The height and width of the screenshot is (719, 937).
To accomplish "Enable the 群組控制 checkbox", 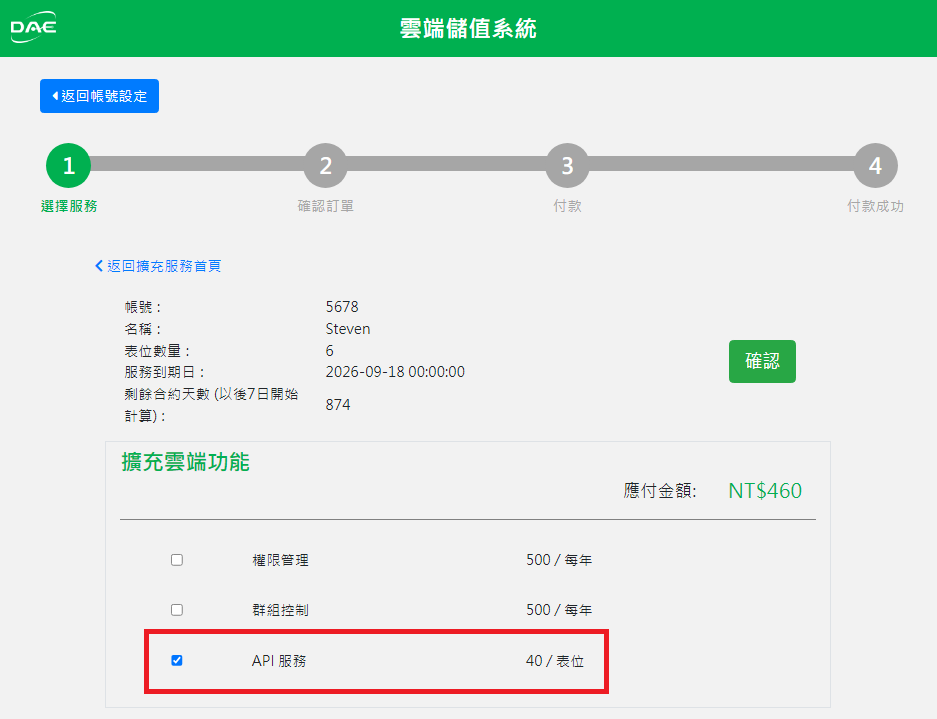I will [177, 609].
